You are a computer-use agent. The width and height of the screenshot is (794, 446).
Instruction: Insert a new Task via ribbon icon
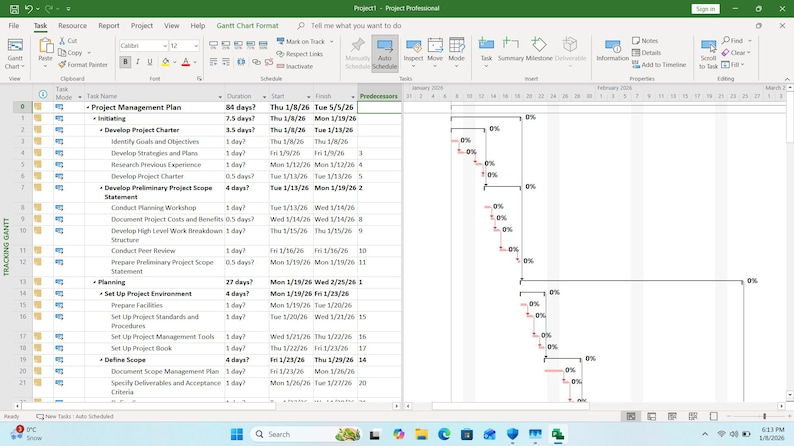click(486, 45)
